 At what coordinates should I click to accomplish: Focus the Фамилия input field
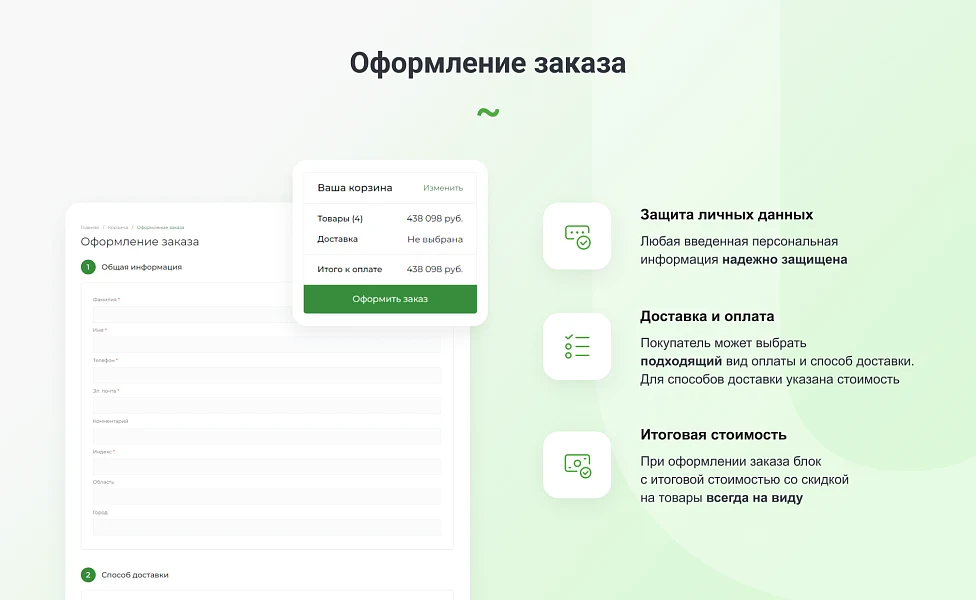click(192, 314)
